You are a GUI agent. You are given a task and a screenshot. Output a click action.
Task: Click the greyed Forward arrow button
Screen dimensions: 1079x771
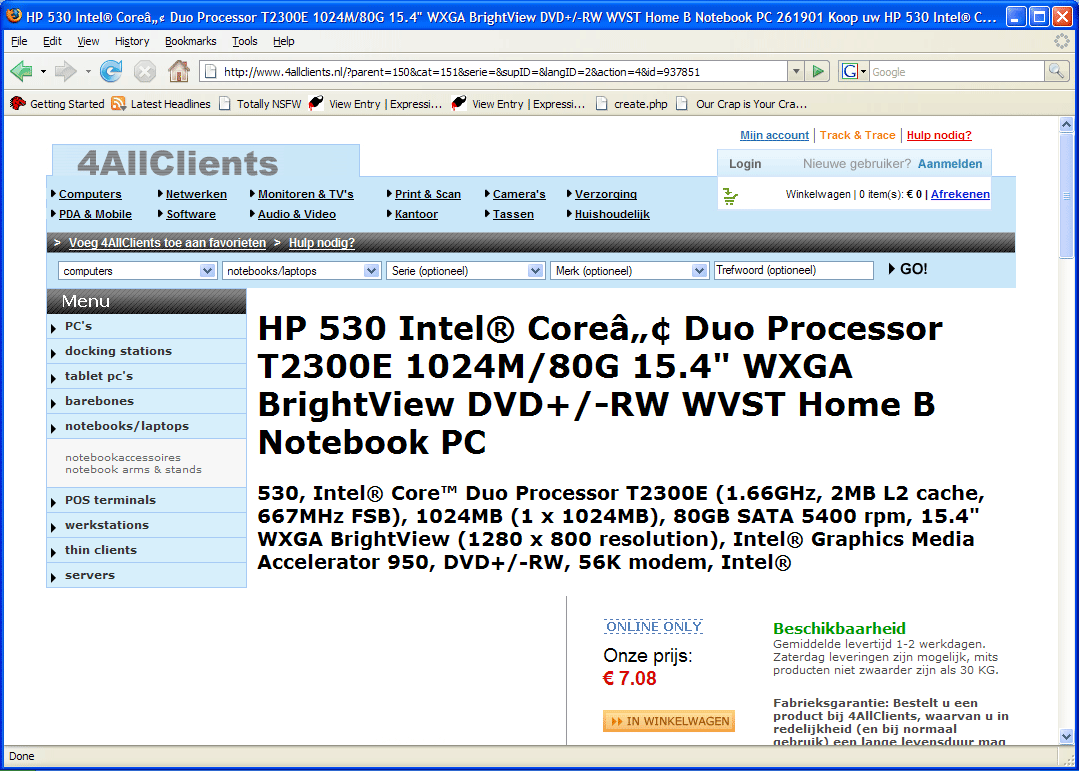(65, 71)
